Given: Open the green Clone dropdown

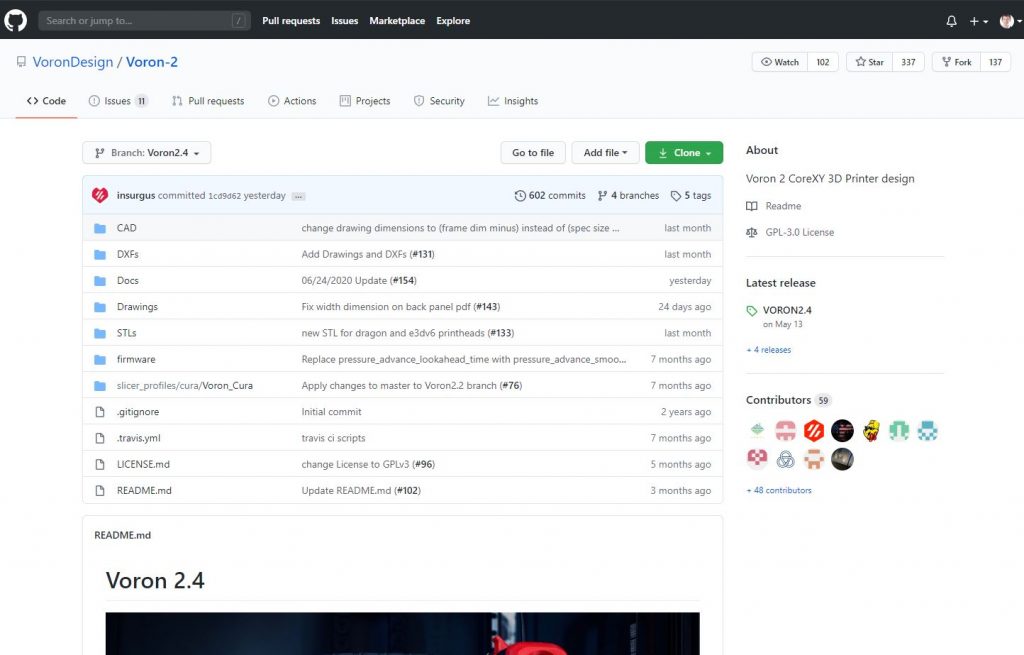Looking at the screenshot, I should pos(684,153).
